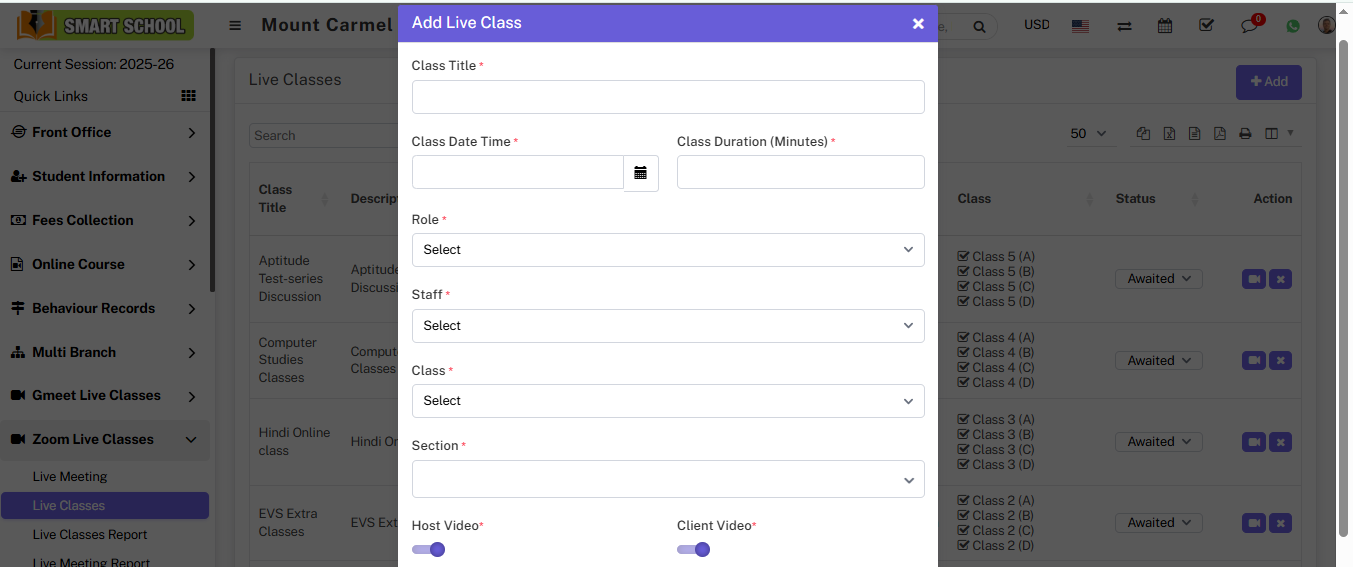
Task: Open the Class Date Time calendar picker
Action: coord(641,173)
